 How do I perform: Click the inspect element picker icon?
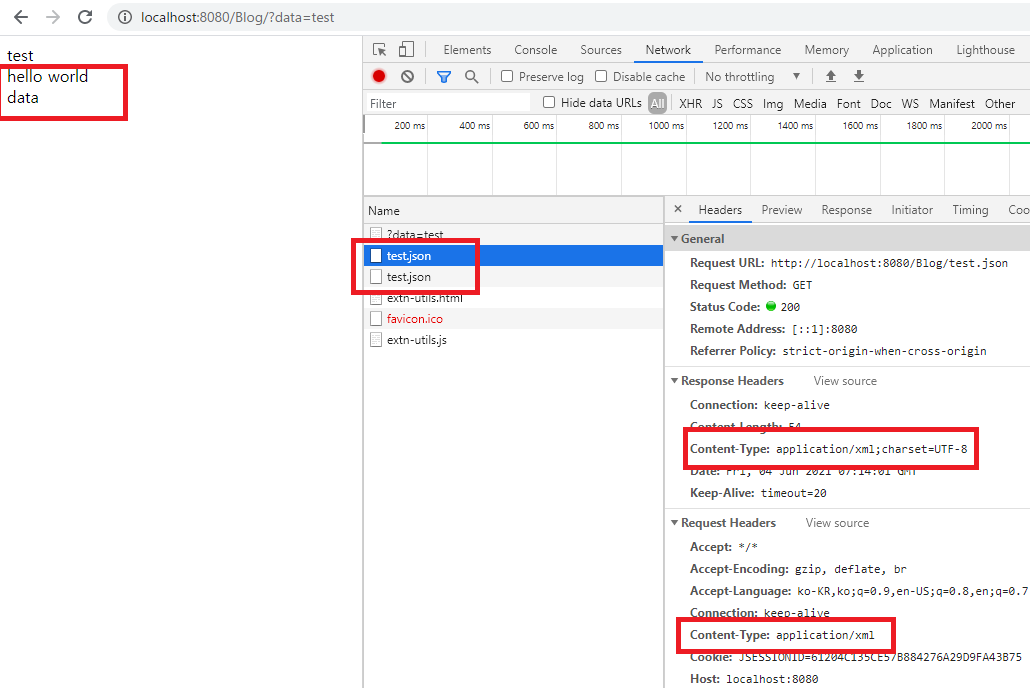(x=380, y=50)
